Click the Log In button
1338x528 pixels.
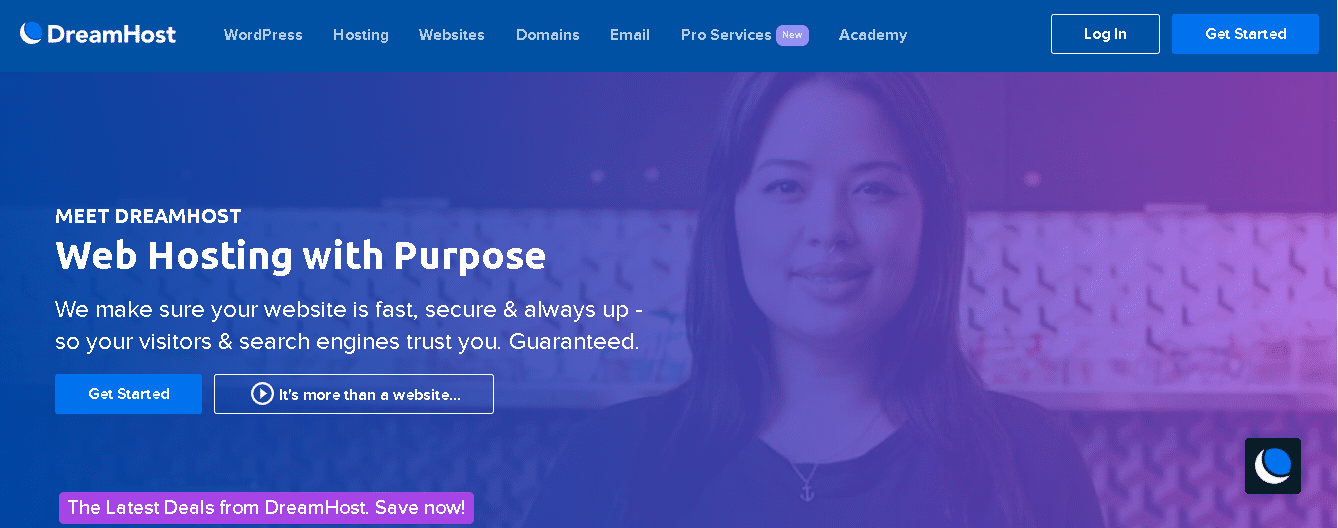pyautogui.click(x=1105, y=34)
